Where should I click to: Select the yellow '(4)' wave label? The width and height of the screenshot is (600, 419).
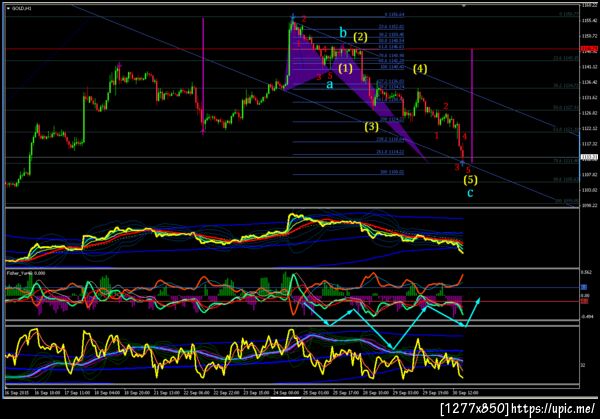420,69
